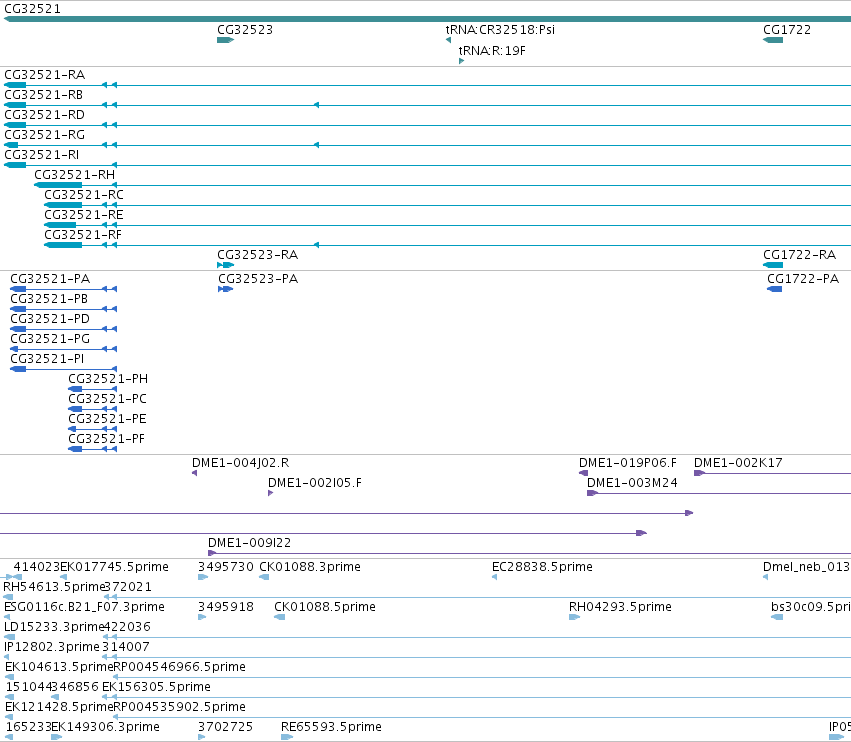Image resolution: width=851 pixels, height=742 pixels.
Task: Open protein CG32521-PE
Action: click(107, 418)
